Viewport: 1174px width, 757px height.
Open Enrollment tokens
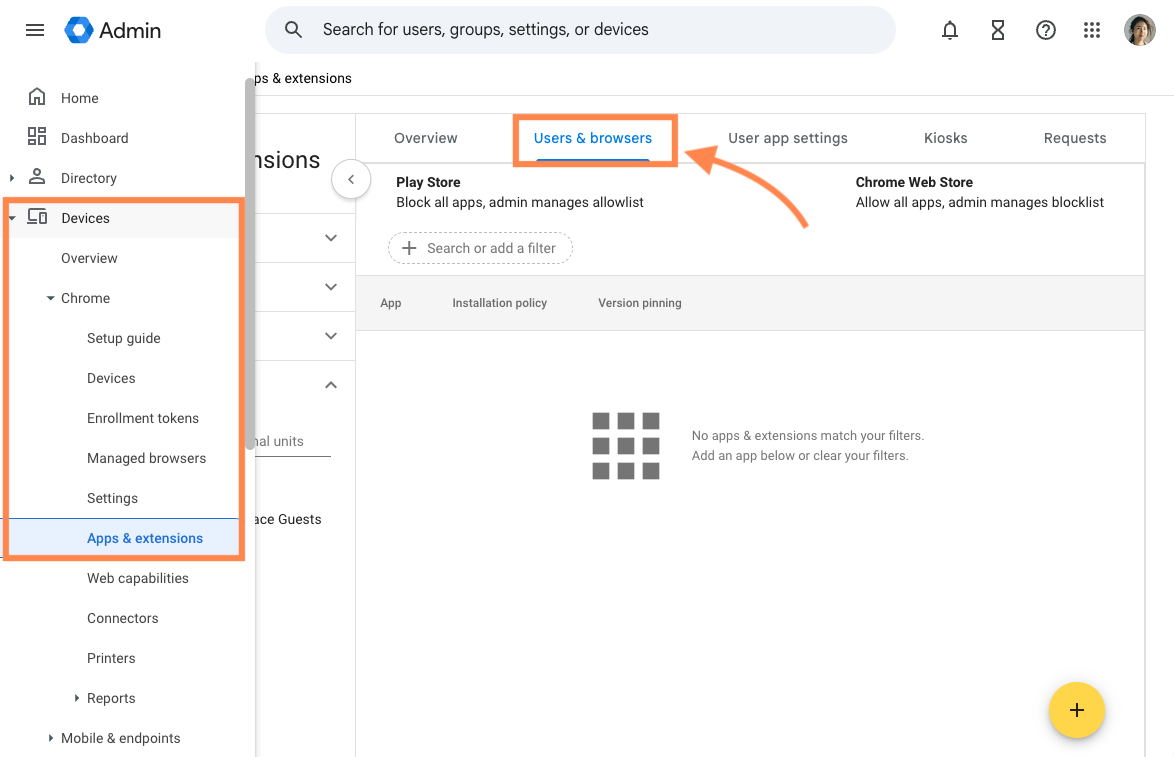(x=142, y=419)
